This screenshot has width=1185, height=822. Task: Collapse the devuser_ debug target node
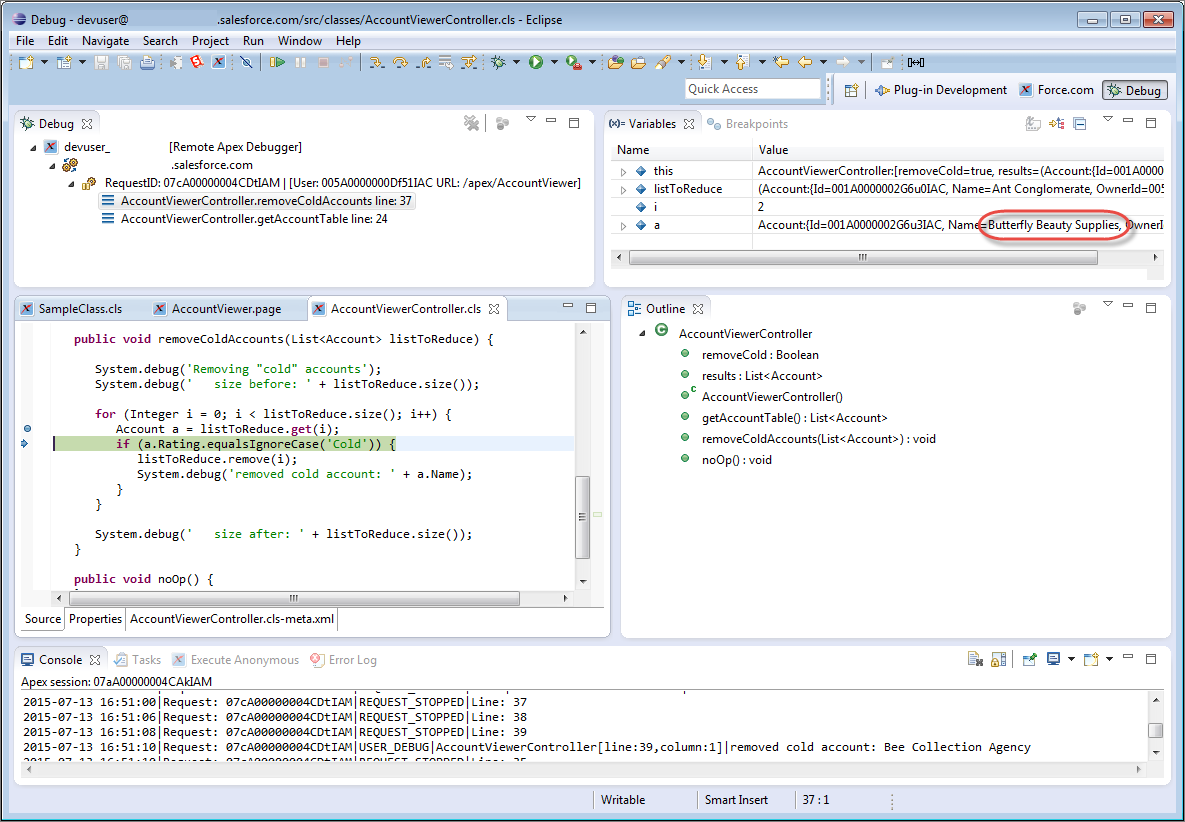point(33,147)
